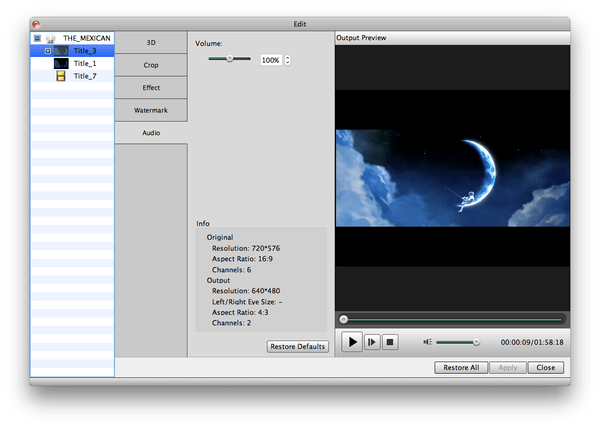Click the Restore All button

point(461,367)
